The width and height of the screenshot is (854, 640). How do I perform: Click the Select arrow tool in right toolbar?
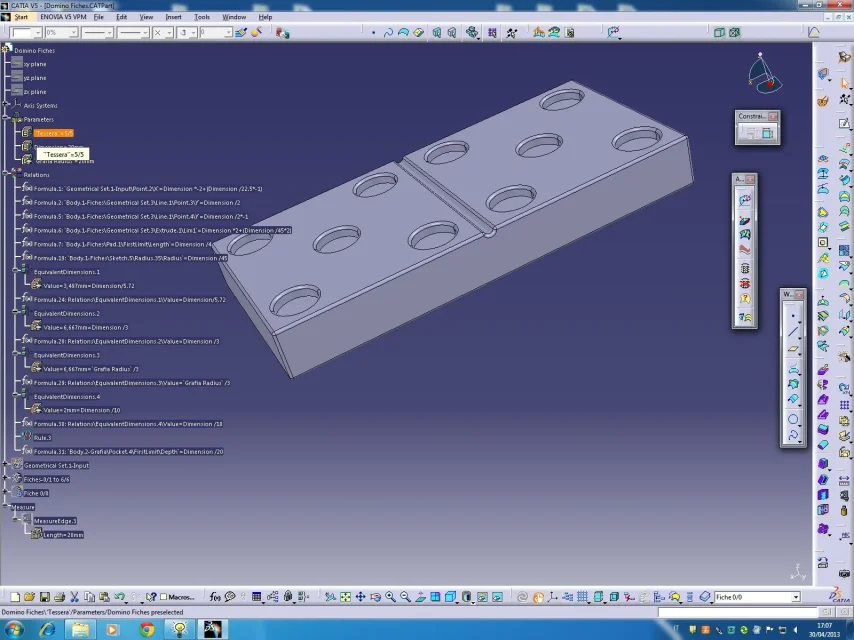(x=844, y=83)
